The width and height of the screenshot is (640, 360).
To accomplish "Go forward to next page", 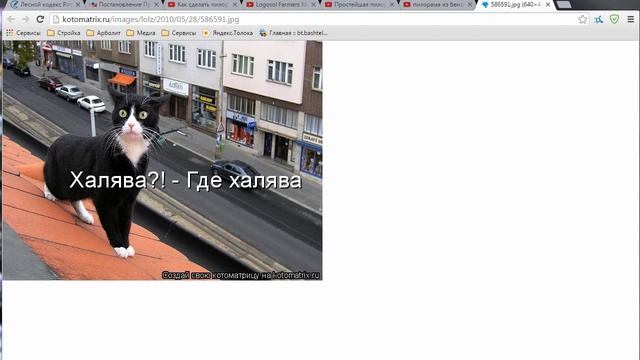I will pos(25,19).
